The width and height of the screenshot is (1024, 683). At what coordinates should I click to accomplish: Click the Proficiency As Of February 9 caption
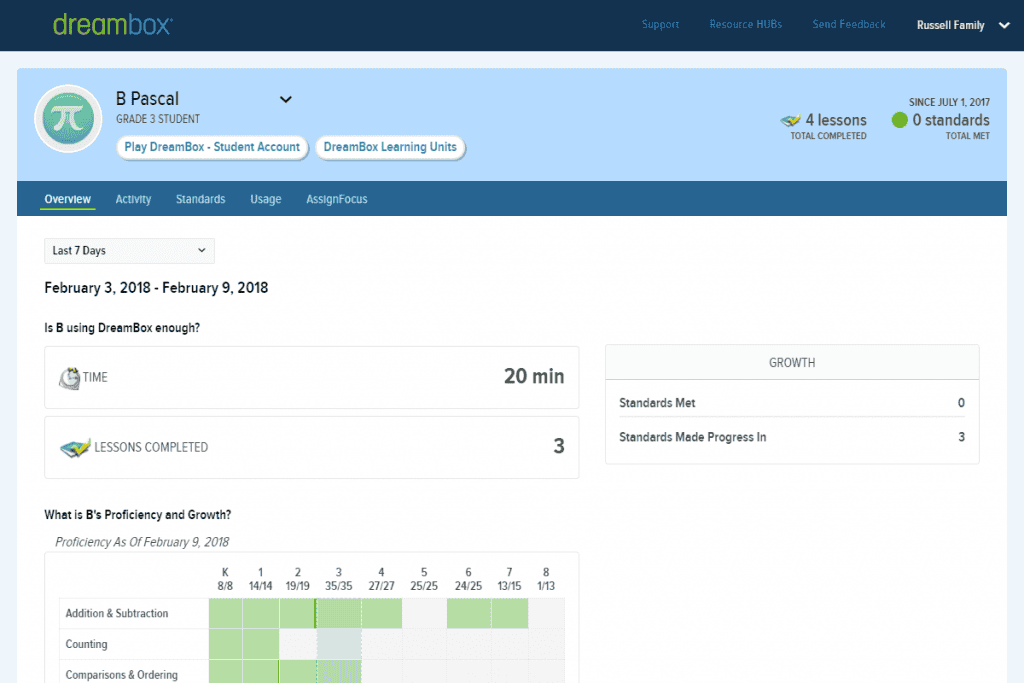tap(142, 542)
